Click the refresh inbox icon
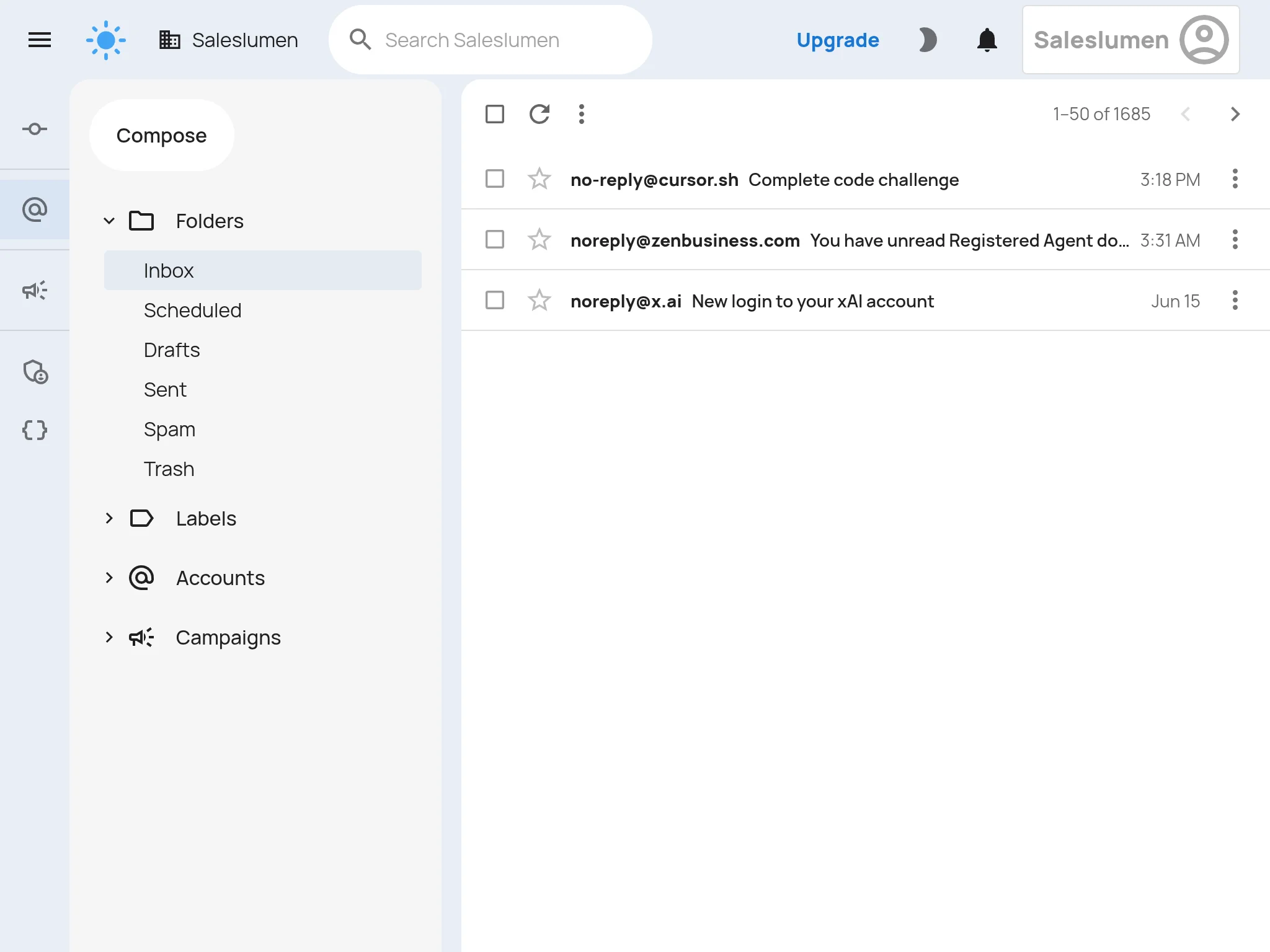This screenshot has width=1270, height=952. click(x=540, y=114)
